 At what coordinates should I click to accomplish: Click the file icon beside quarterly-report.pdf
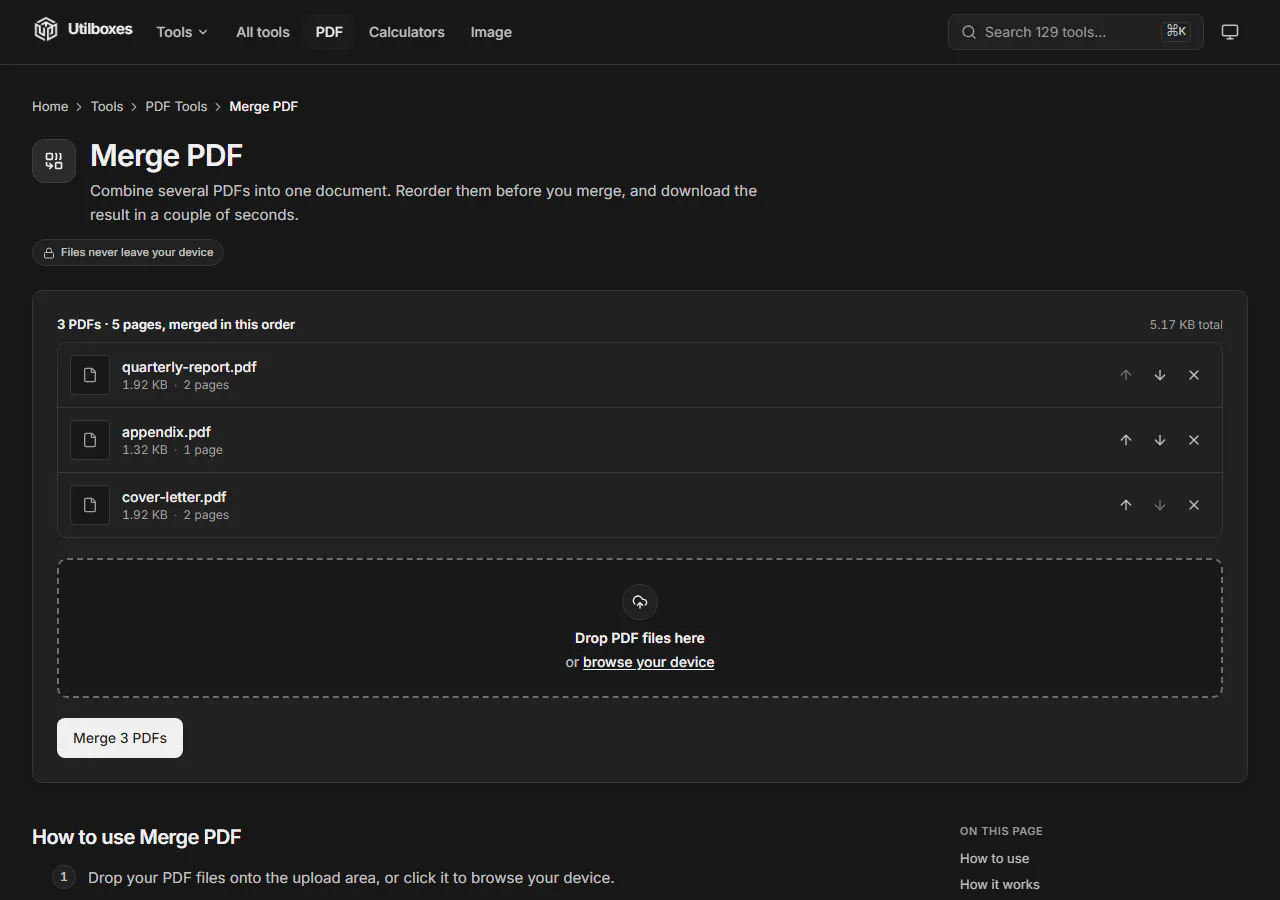coord(90,375)
